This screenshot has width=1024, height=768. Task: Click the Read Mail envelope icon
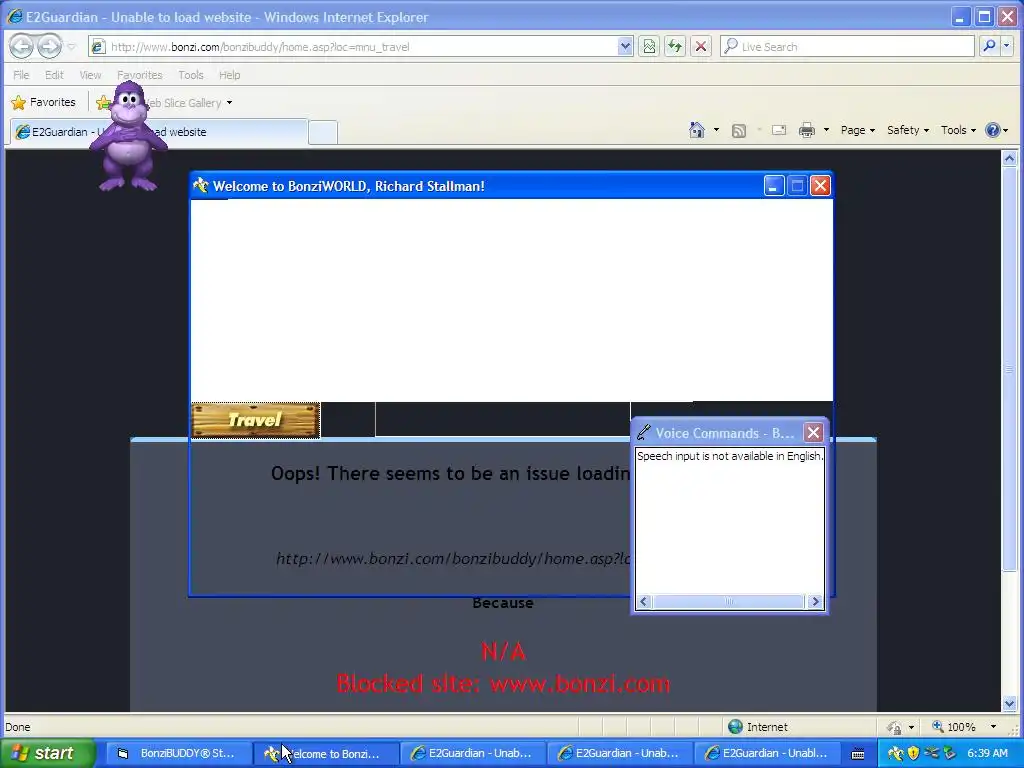tap(778, 130)
